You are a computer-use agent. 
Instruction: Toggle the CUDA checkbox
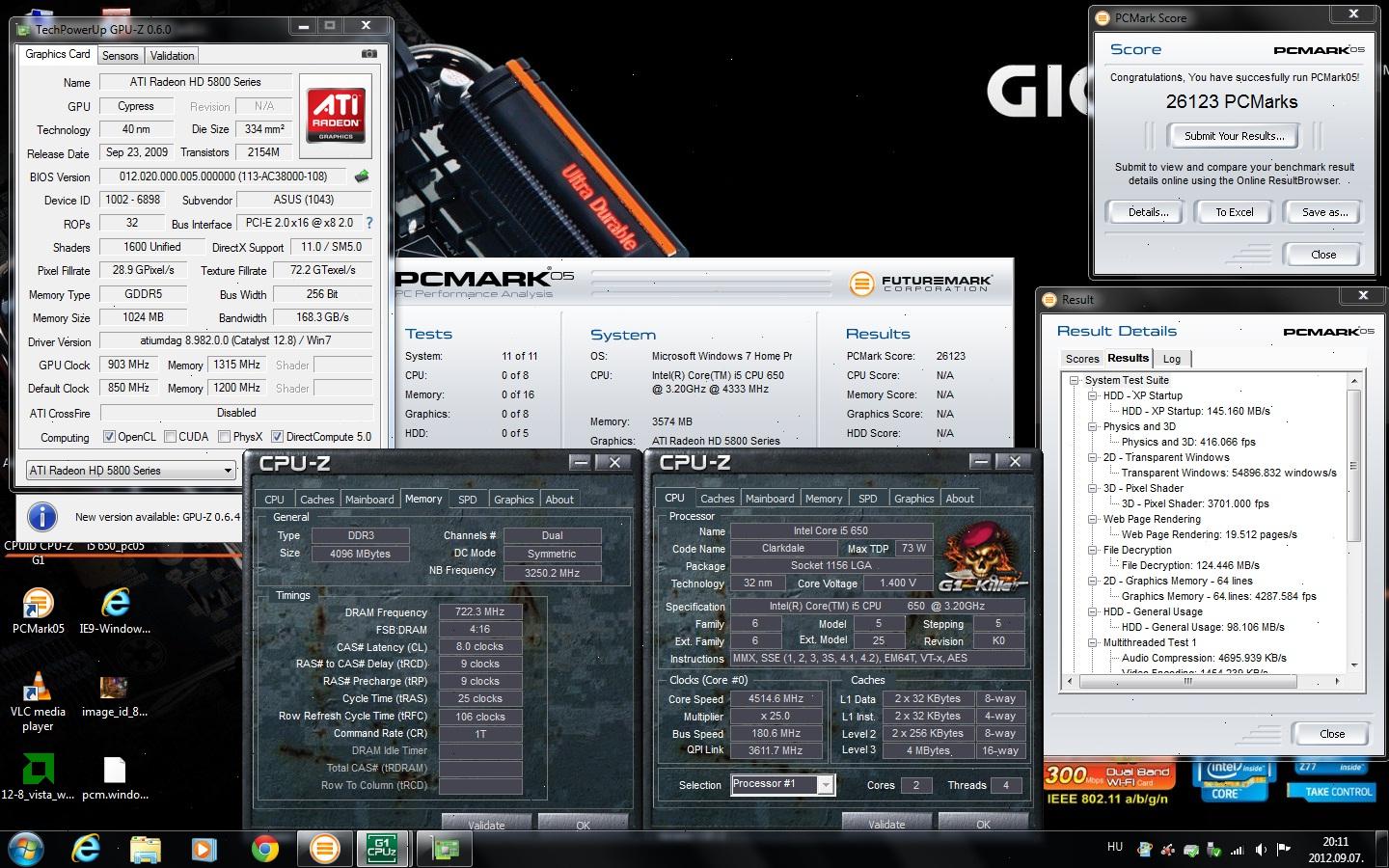[x=170, y=437]
